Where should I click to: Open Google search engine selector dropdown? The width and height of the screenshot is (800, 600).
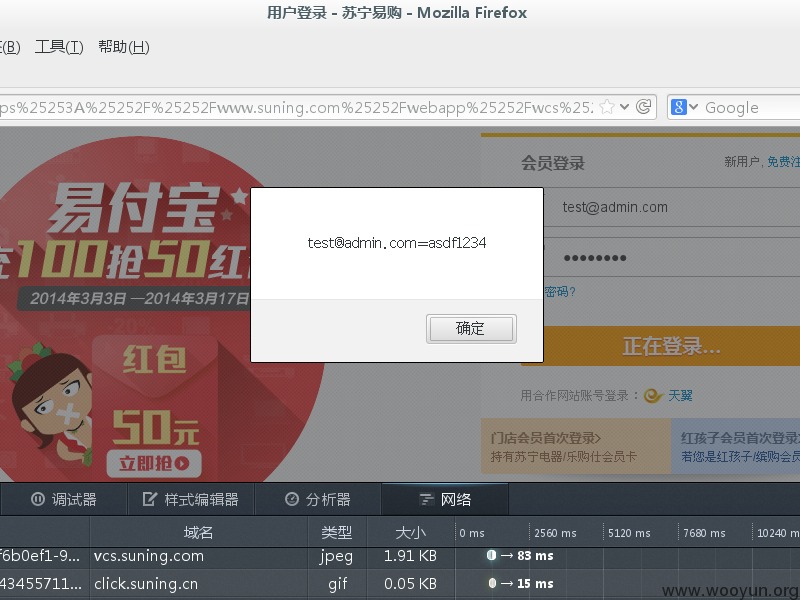[684, 107]
